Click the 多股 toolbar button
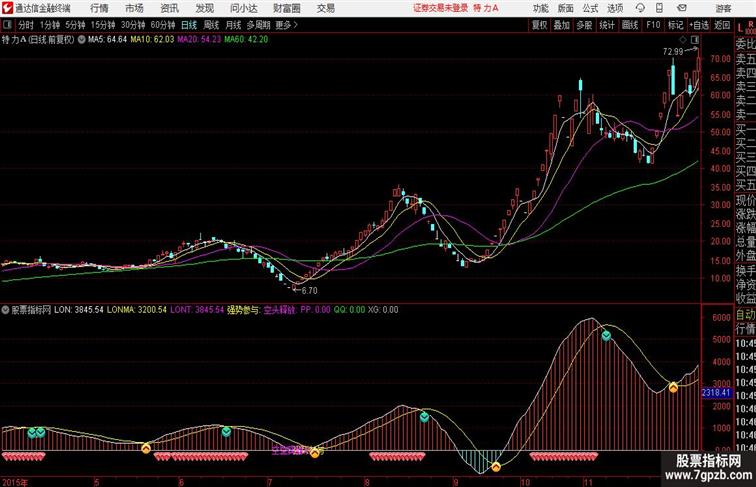 [584, 25]
